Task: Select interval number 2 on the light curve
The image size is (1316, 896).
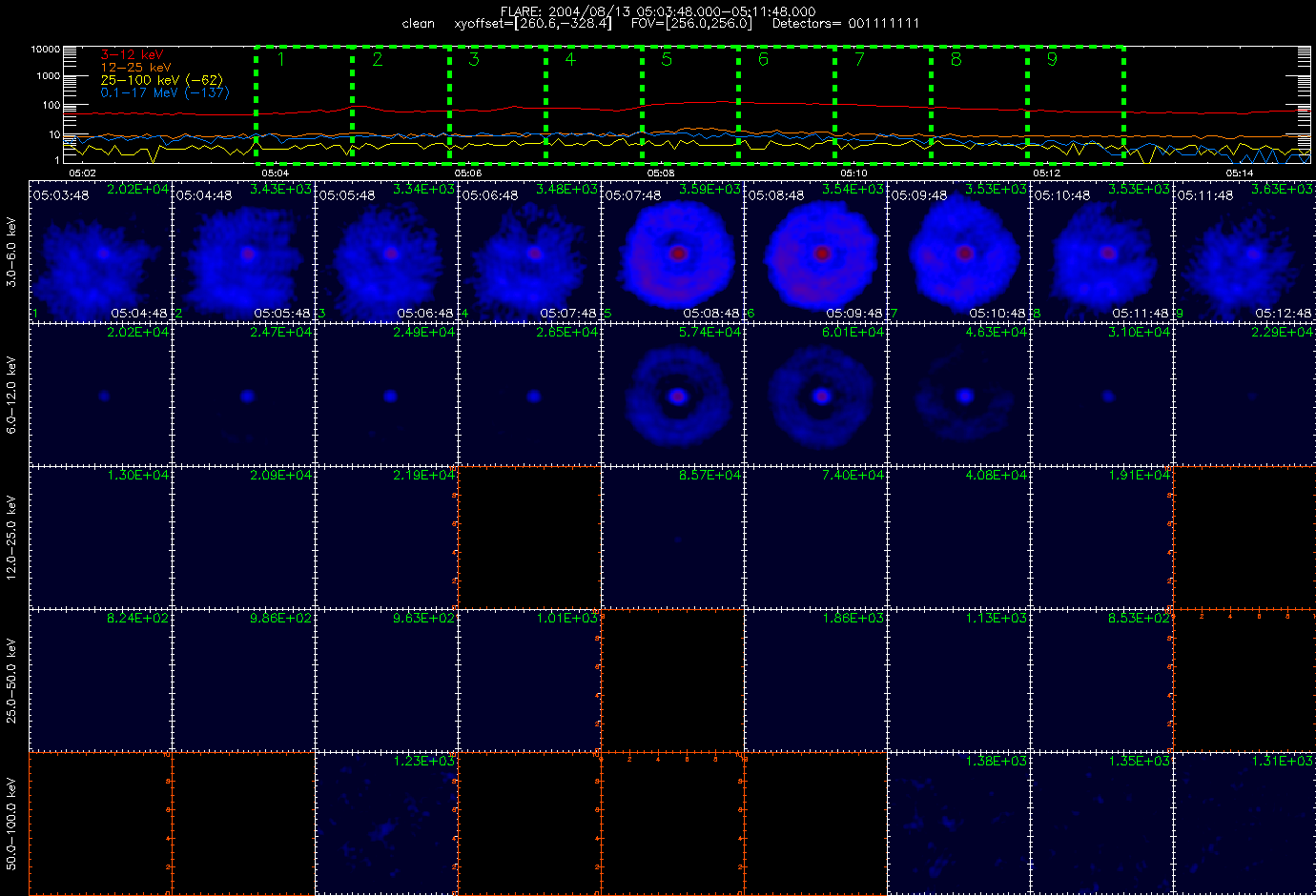Action: (x=401, y=105)
